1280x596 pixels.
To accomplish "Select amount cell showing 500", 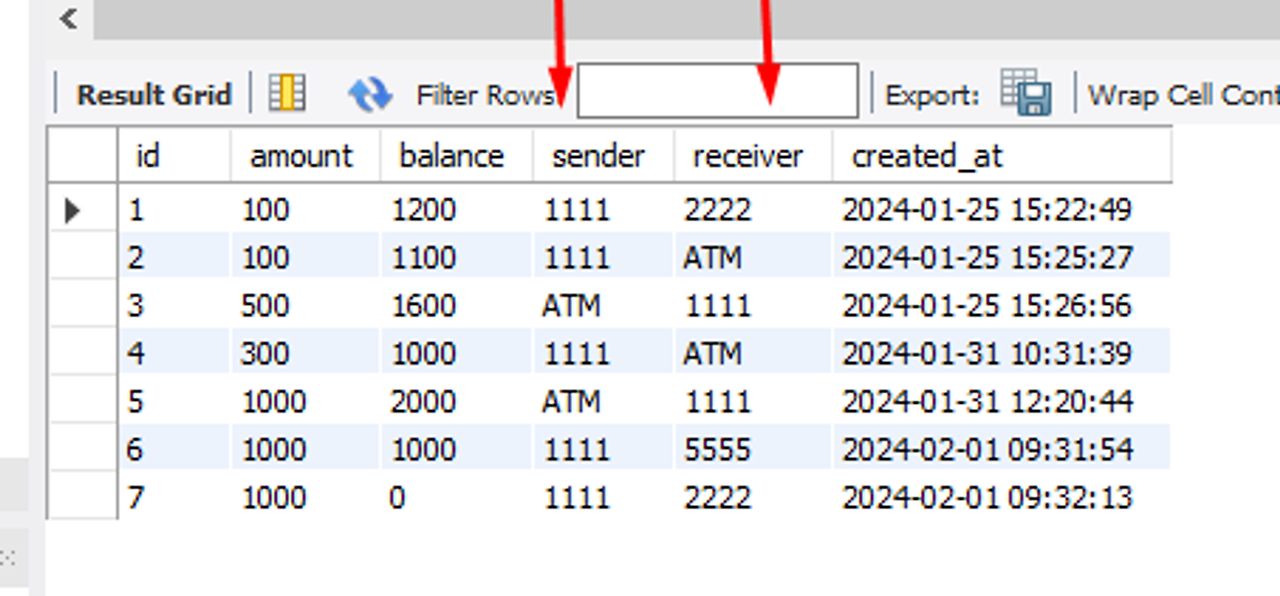I will click(x=305, y=306).
